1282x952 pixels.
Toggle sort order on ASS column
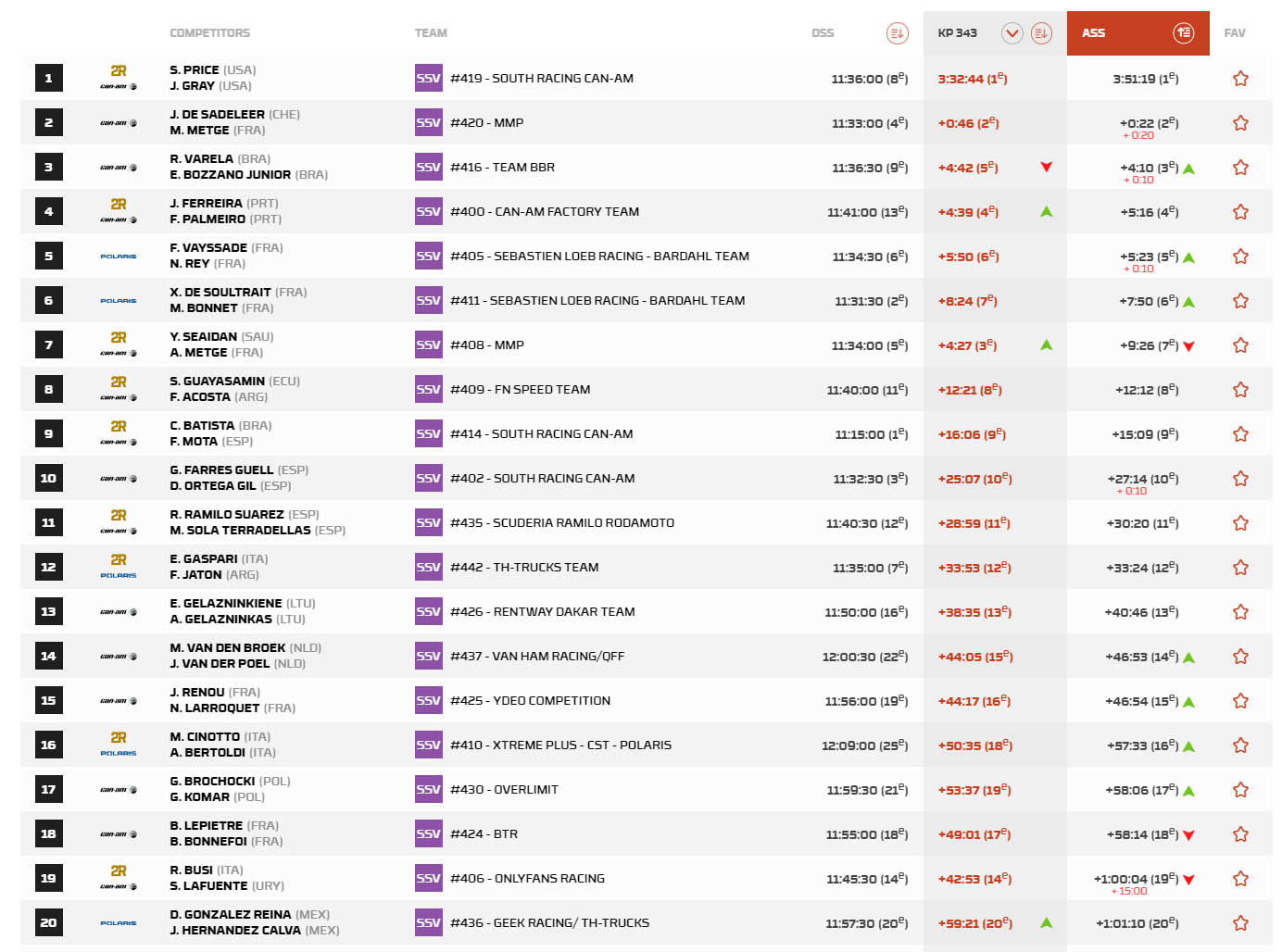pos(1183,33)
